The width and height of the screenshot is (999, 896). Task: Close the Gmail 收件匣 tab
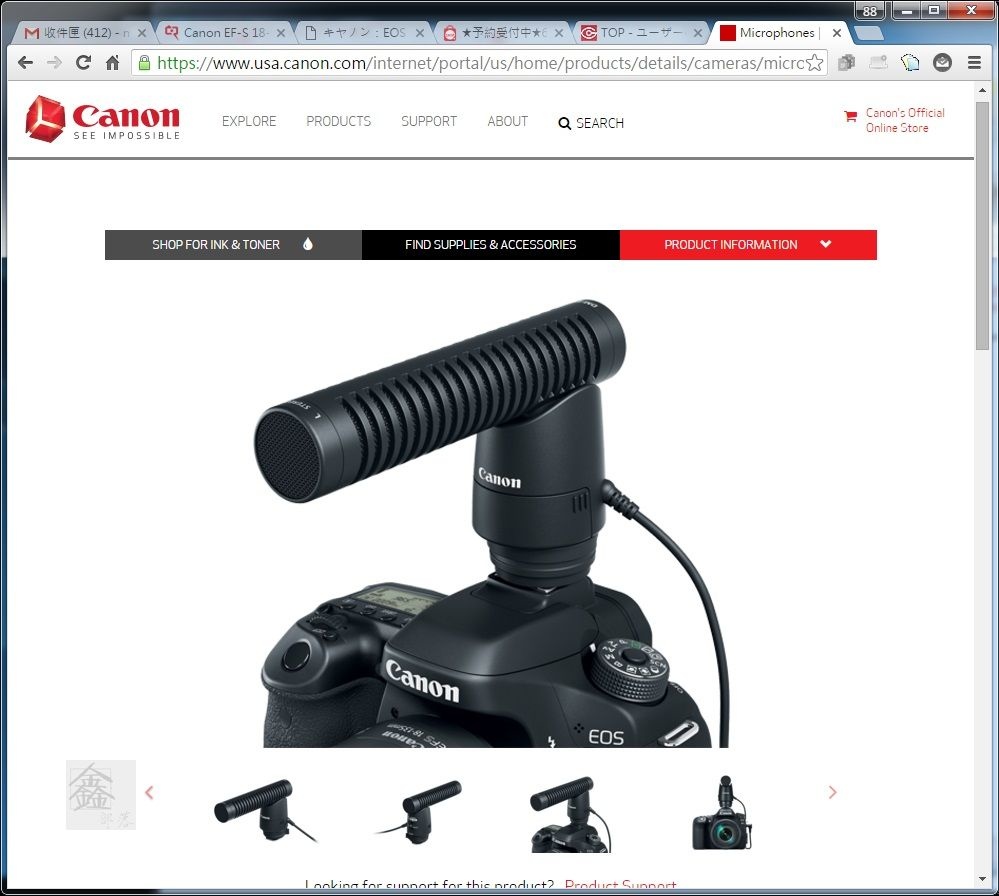coord(141,33)
